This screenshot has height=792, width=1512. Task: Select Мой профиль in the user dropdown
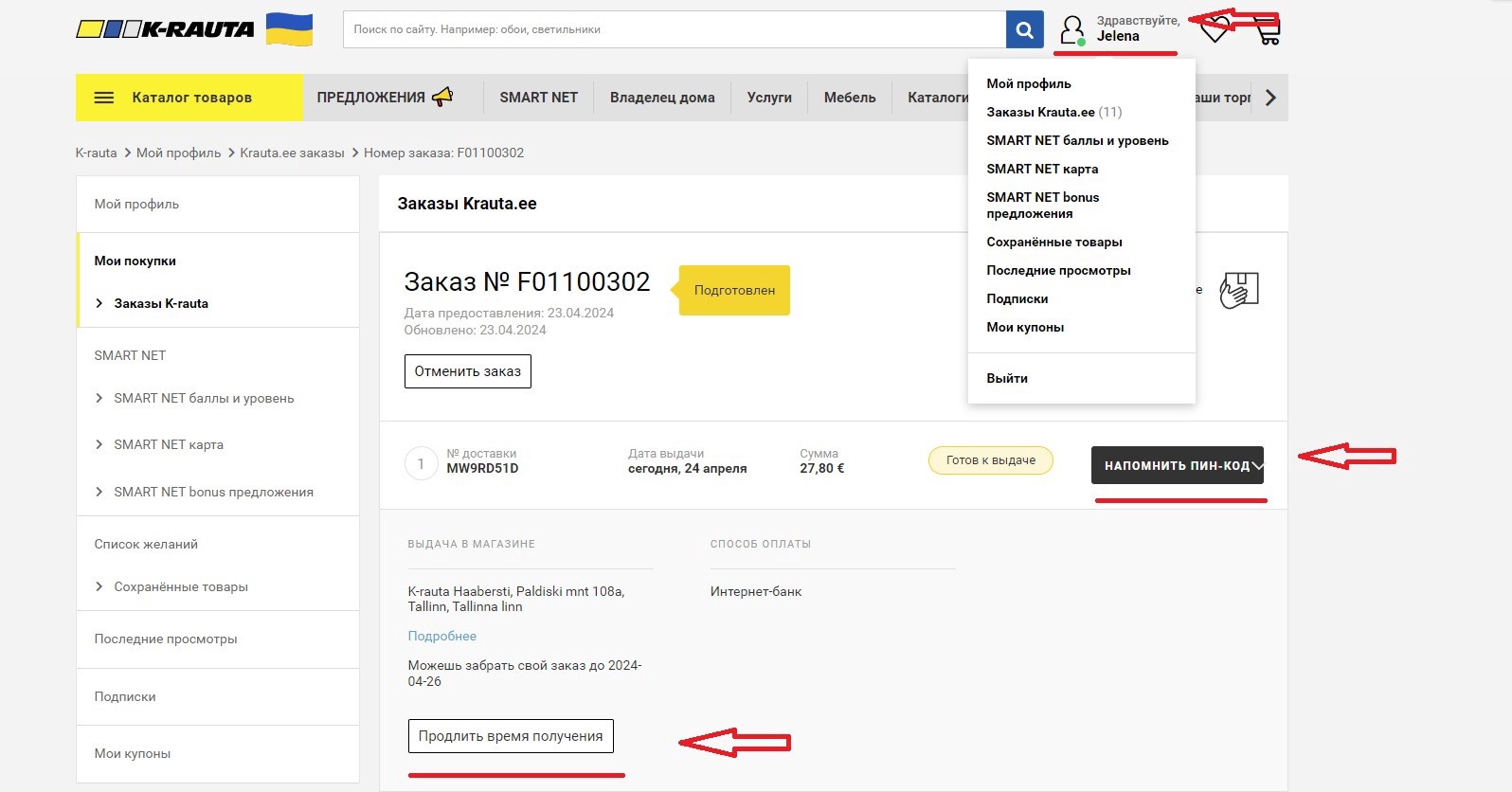pos(1029,83)
